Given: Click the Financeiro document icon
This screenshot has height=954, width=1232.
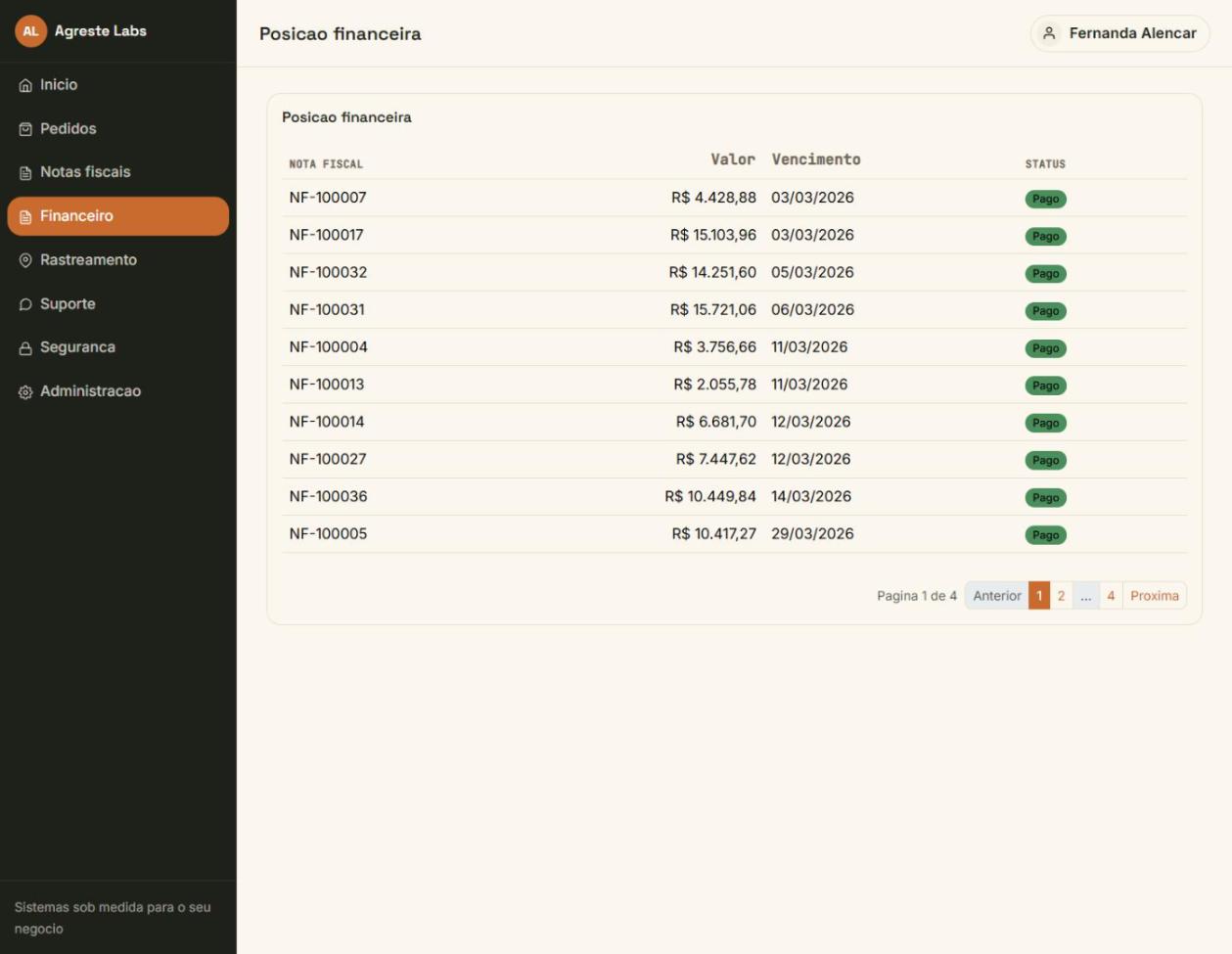Looking at the screenshot, I should (x=25, y=216).
